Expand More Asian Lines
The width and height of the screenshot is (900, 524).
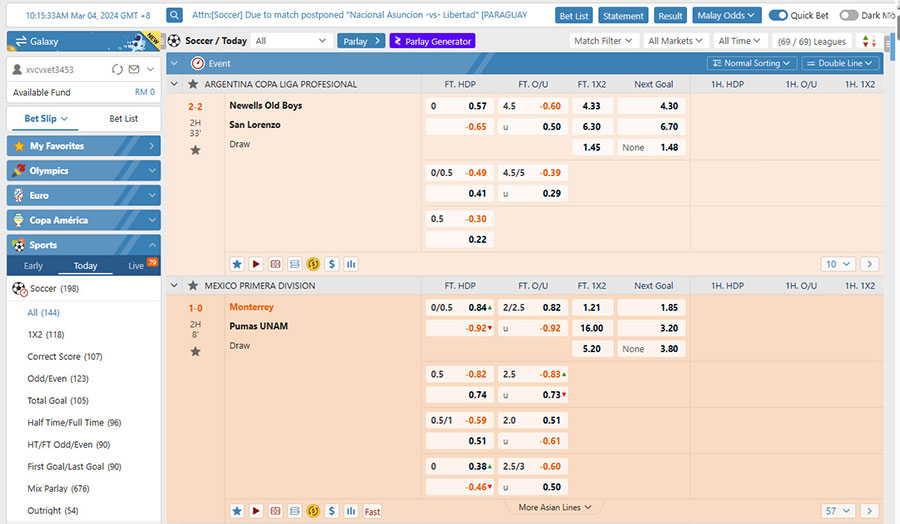pos(555,508)
